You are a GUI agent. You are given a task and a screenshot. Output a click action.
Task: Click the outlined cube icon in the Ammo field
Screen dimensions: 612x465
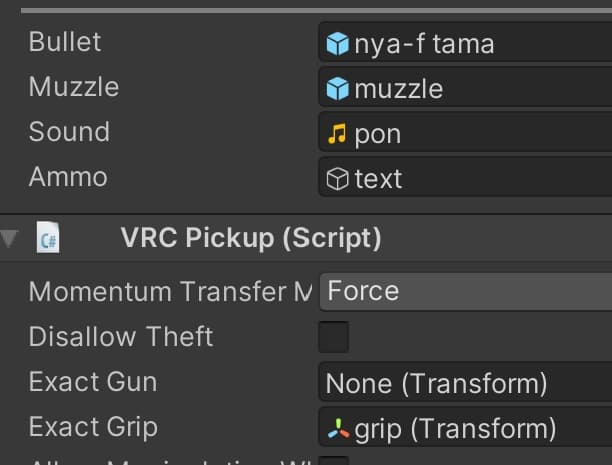point(338,179)
